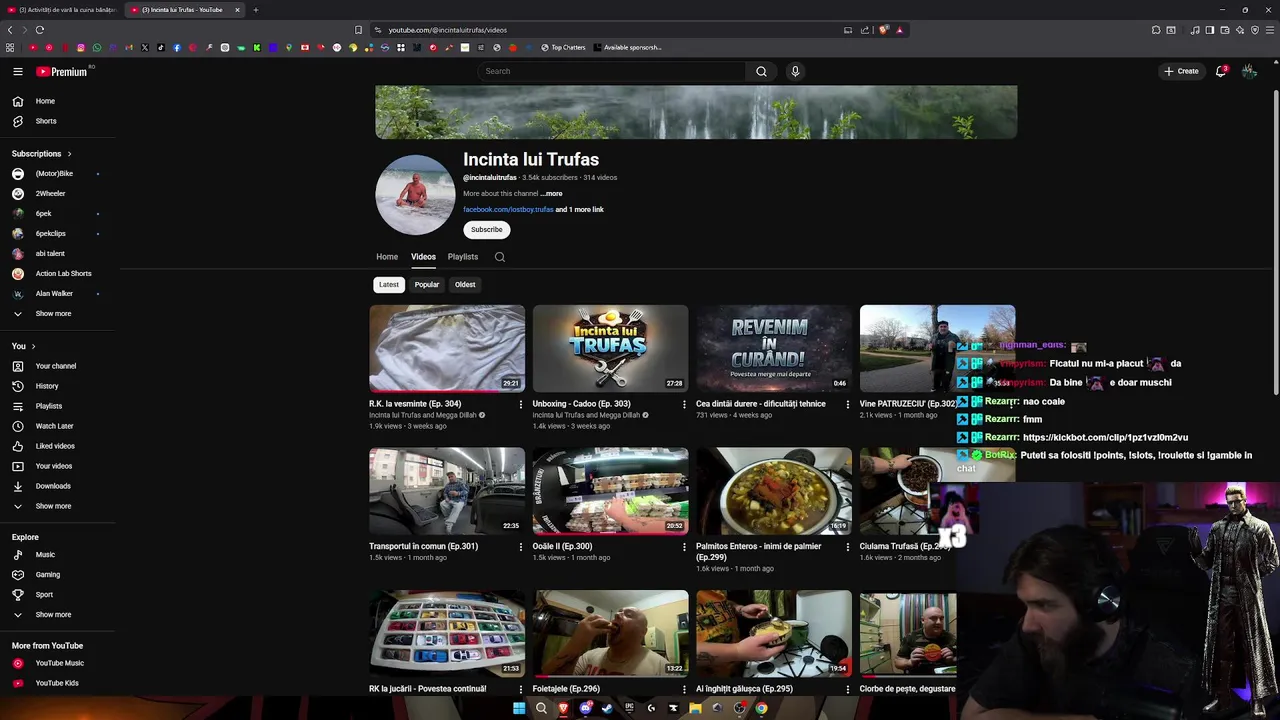Open the channel Playlists tab
This screenshot has width=1280, height=720.
click(x=463, y=257)
